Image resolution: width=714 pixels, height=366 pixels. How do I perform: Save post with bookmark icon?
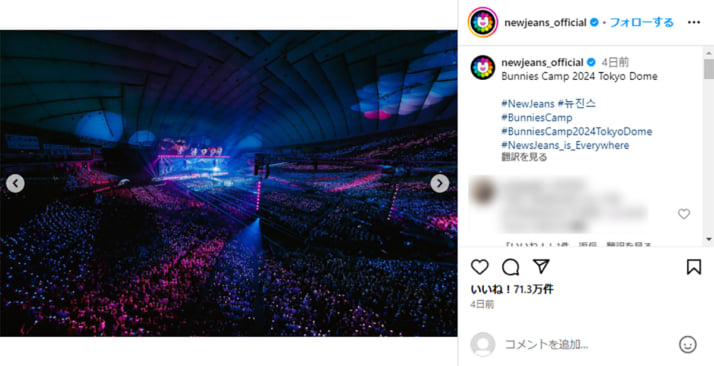694,267
